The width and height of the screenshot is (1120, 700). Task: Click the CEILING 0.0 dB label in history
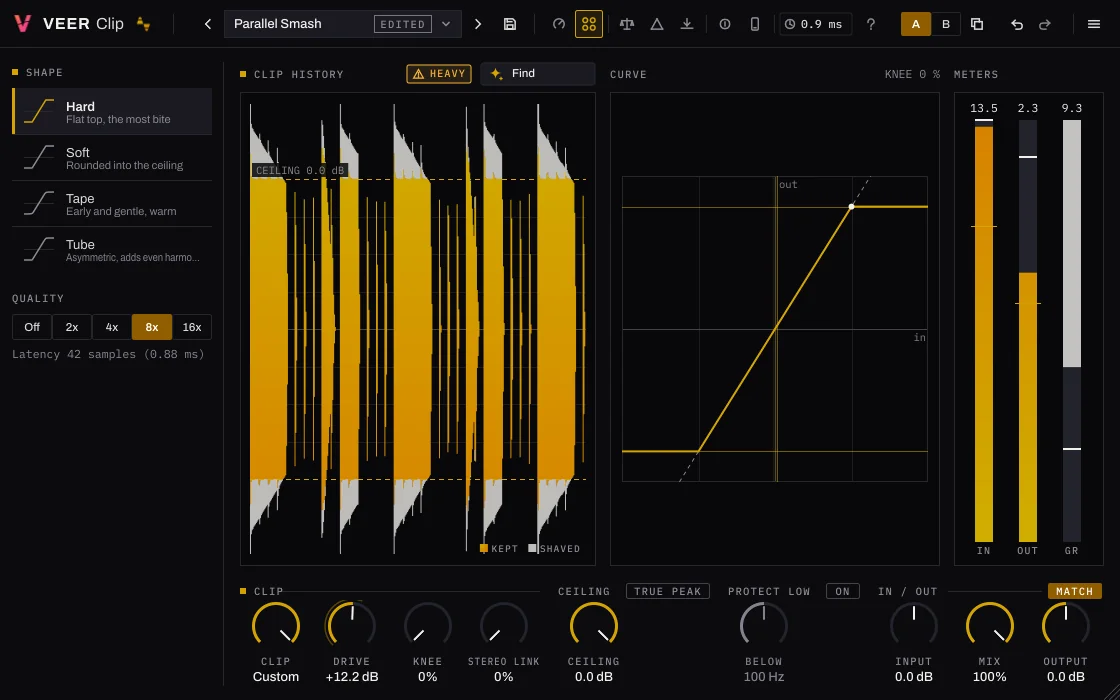point(300,171)
